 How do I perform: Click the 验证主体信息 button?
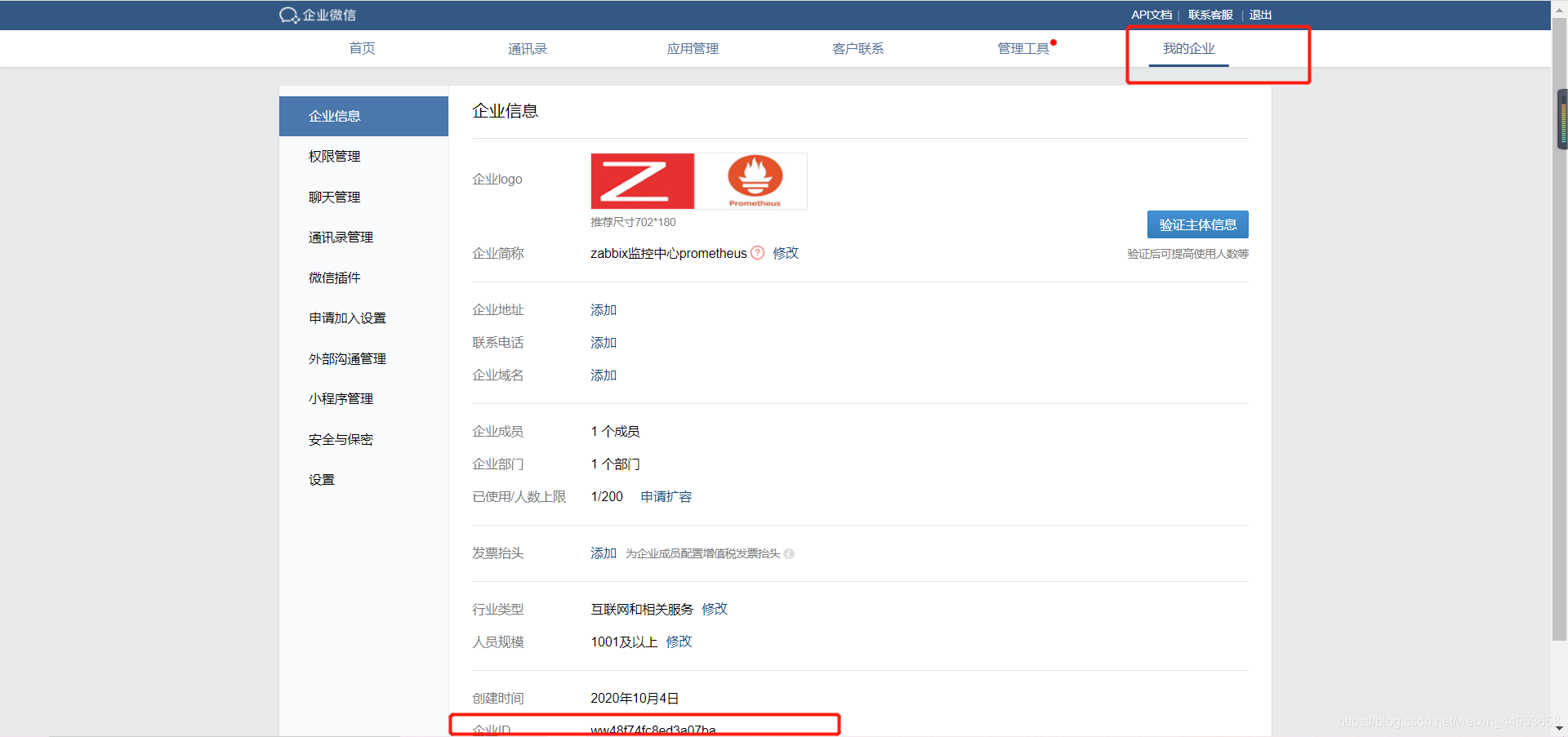click(x=1197, y=224)
